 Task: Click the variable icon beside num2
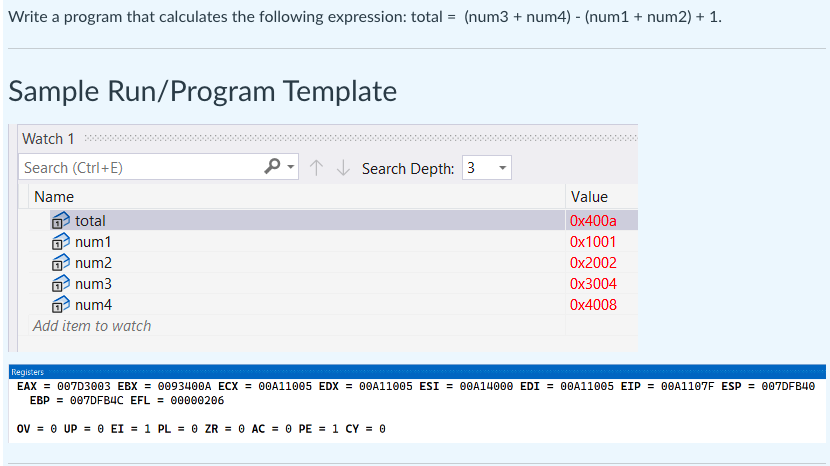[60, 263]
